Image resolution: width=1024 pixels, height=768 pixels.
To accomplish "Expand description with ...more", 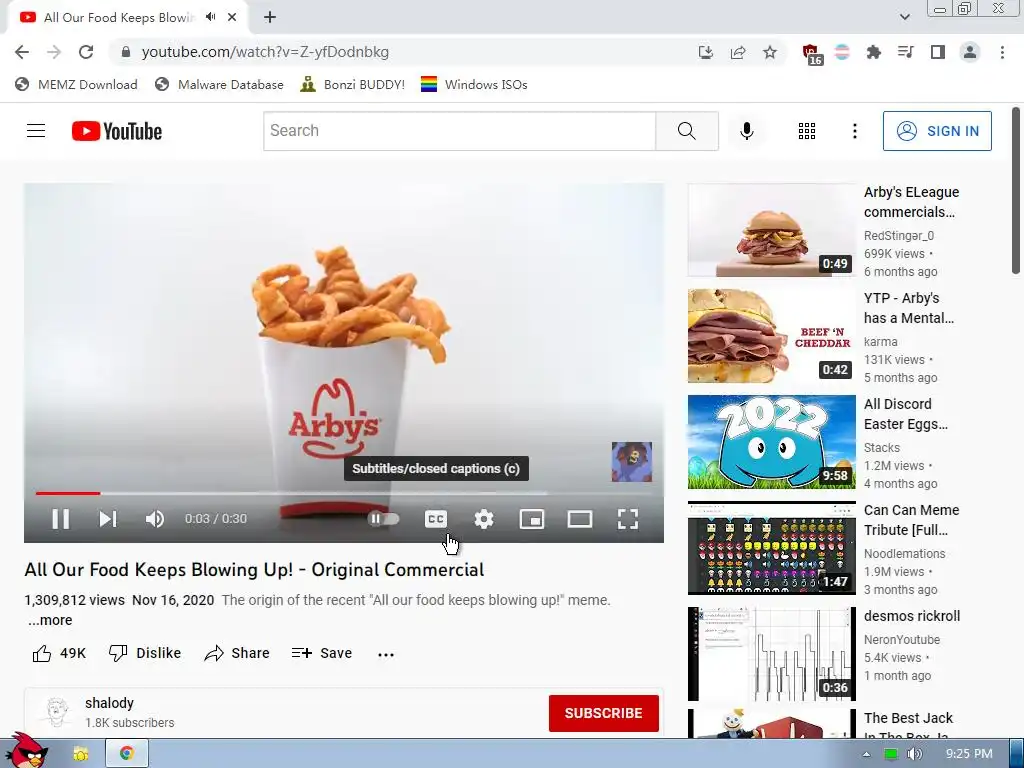I will pos(50,620).
